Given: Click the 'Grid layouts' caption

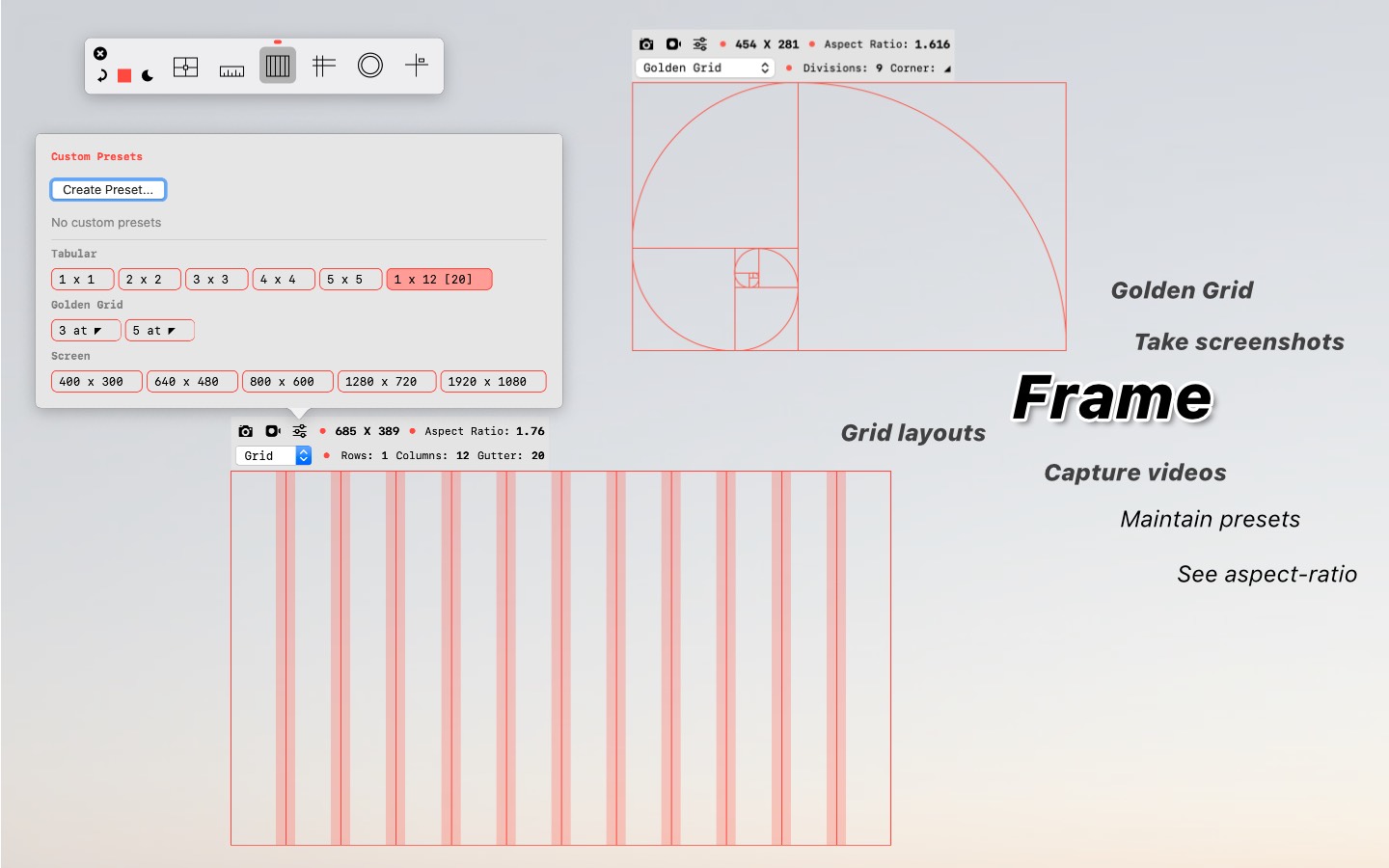Looking at the screenshot, I should click(913, 433).
